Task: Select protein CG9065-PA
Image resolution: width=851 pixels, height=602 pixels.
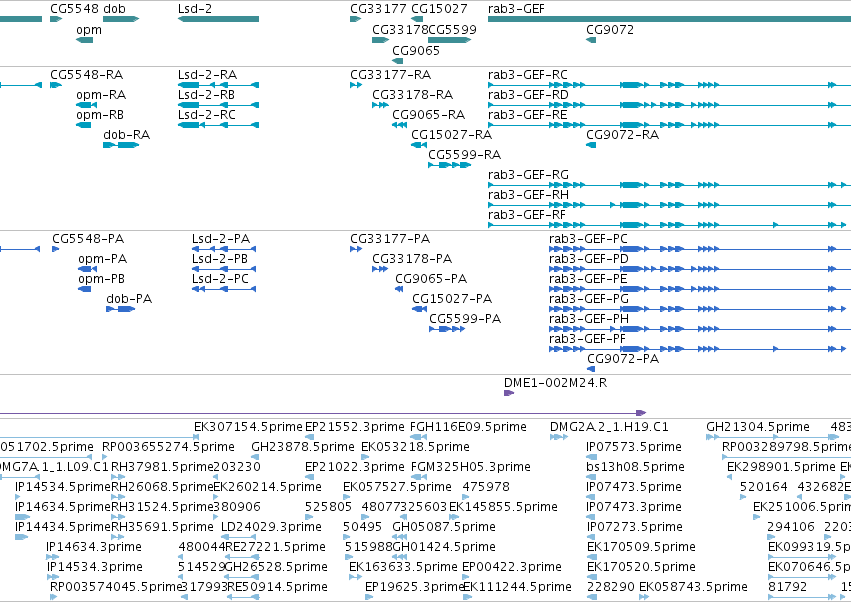Action: pyautogui.click(x=431, y=279)
